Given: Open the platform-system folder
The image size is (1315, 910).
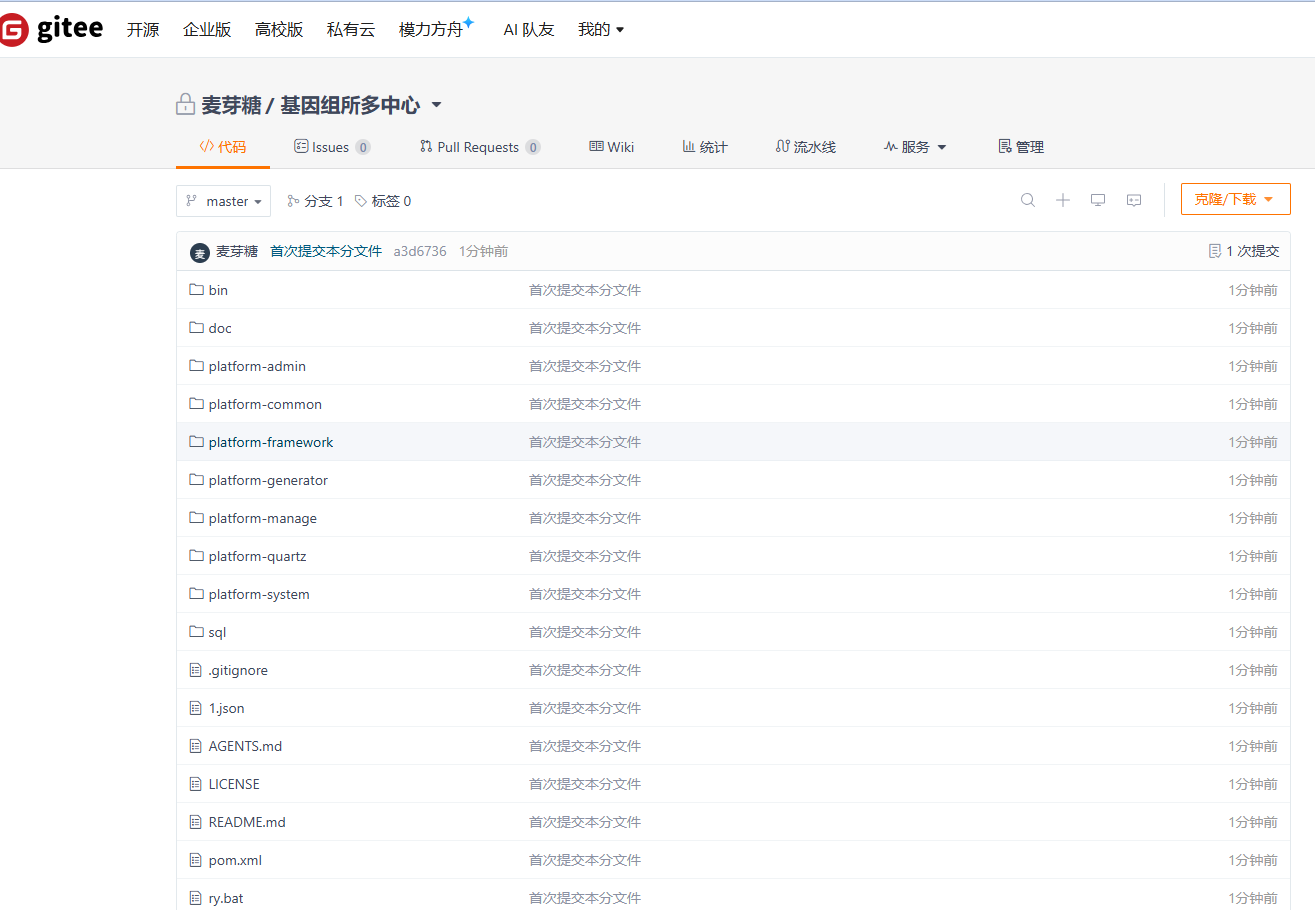Looking at the screenshot, I should tap(259, 594).
